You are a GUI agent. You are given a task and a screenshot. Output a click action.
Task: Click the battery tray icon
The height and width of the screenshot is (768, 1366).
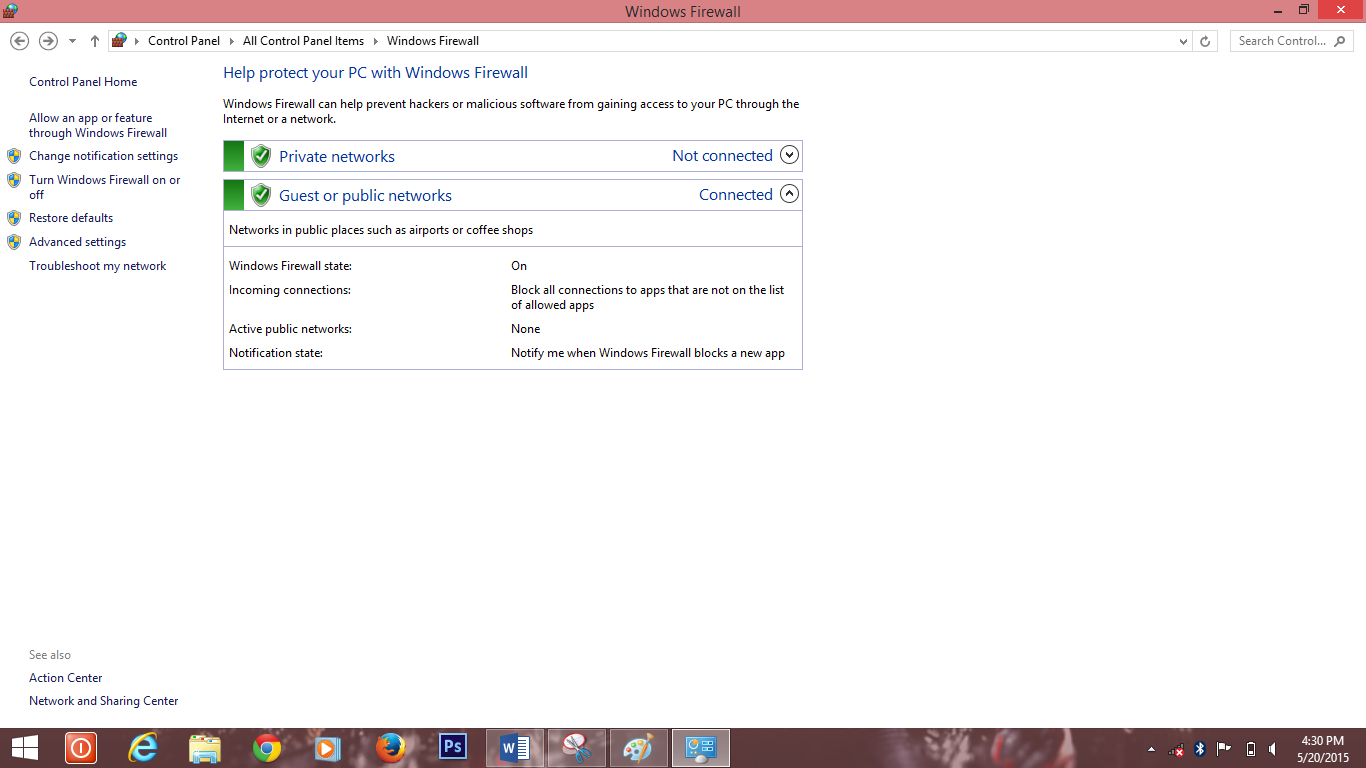(1250, 749)
